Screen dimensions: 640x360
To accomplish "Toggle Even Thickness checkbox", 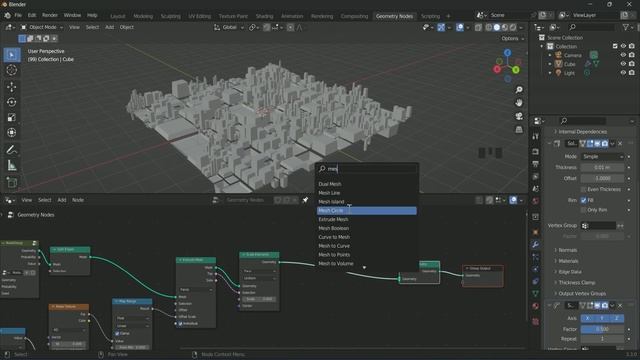I will 583,189.
